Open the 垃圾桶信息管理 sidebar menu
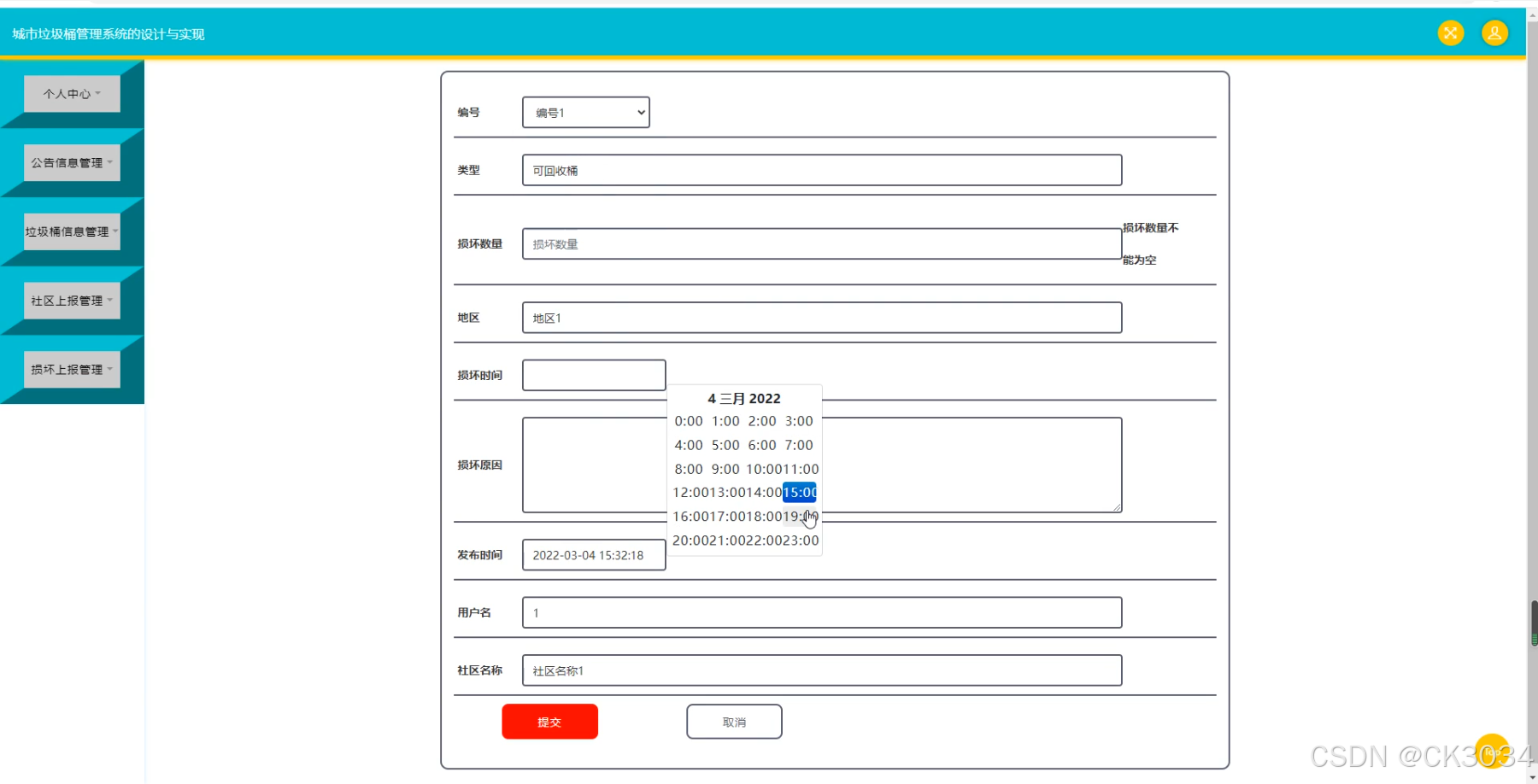1538x784 pixels. (x=72, y=231)
